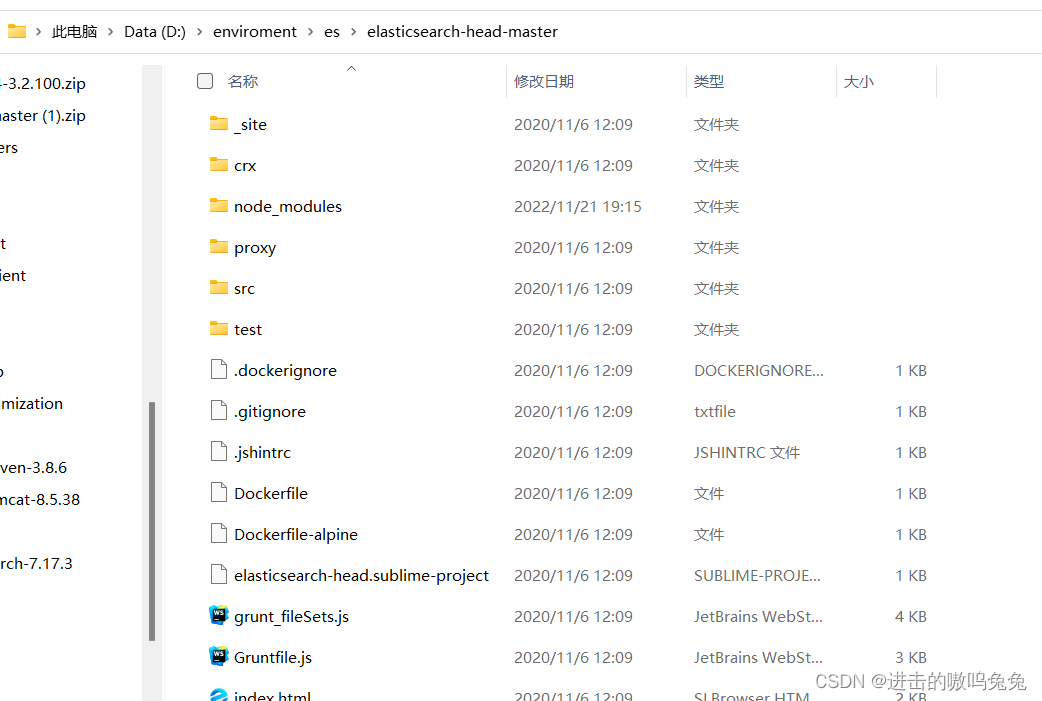Expand the chevron after Data (D:)
Image resolution: width=1042 pixels, height=701 pixels.
[199, 32]
